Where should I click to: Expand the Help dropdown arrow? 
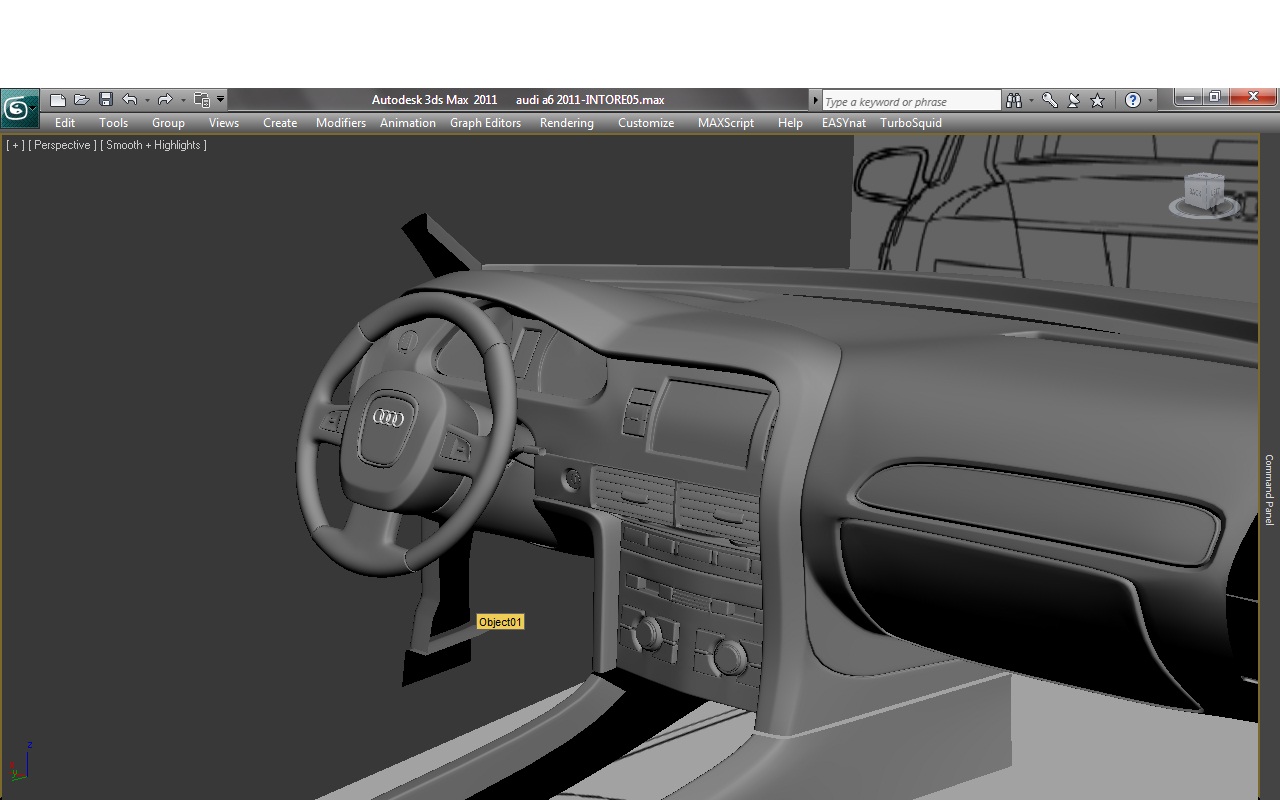click(1150, 101)
